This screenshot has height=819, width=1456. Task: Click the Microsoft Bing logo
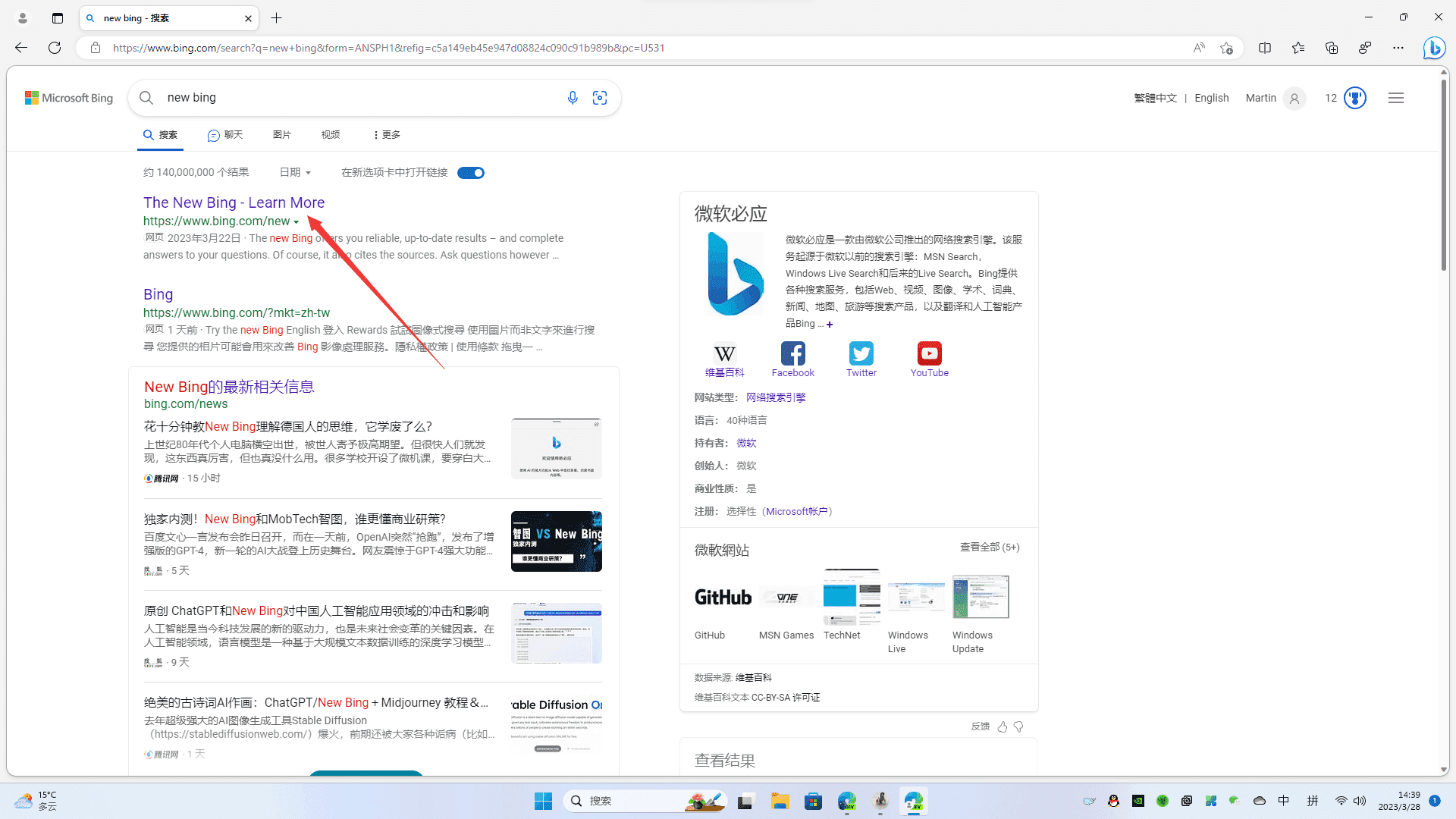pyautogui.click(x=69, y=98)
